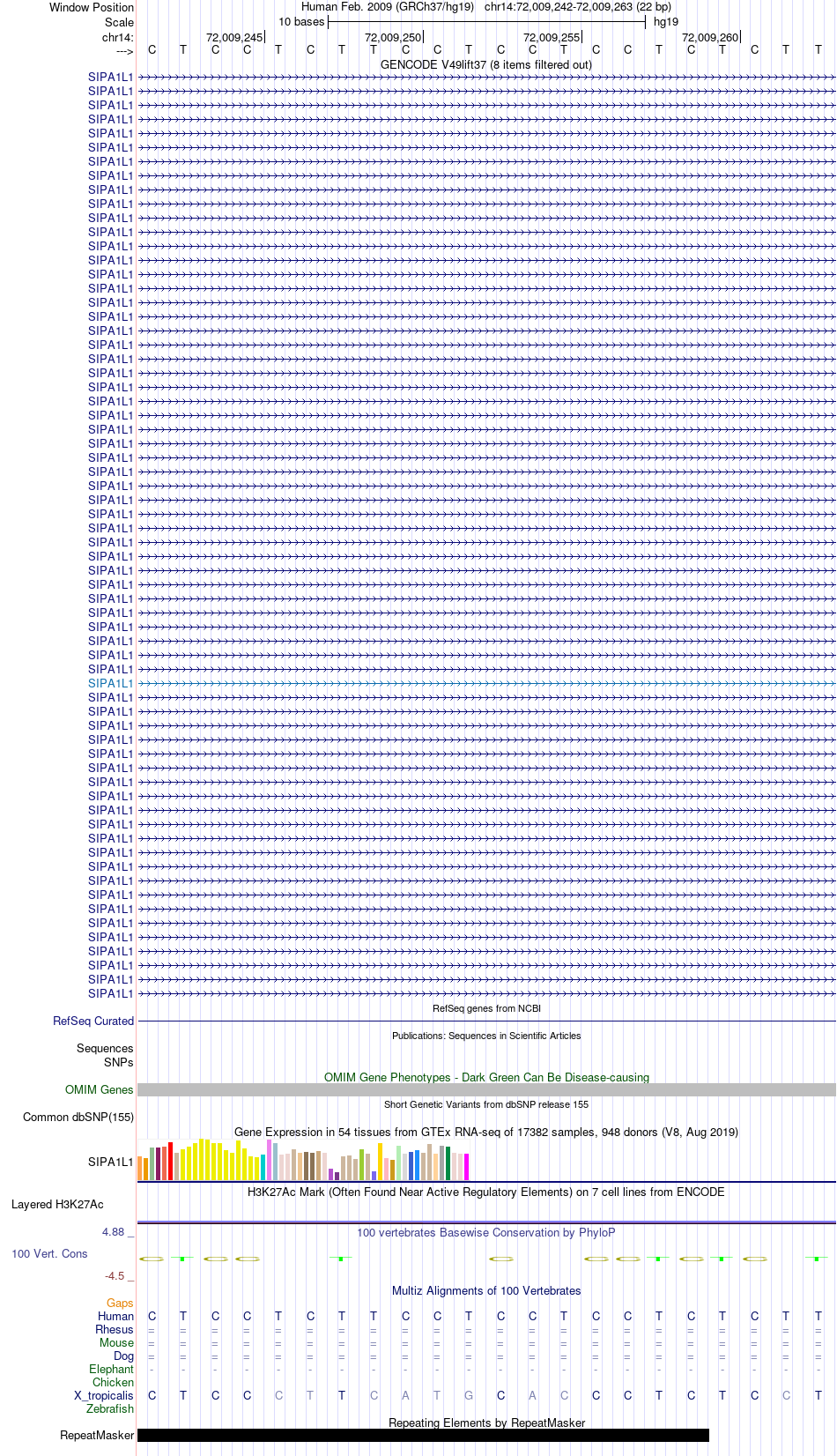
Task: Click the light-blue highlighted SIPA1L1 transcript label
Action: [x=111, y=683]
